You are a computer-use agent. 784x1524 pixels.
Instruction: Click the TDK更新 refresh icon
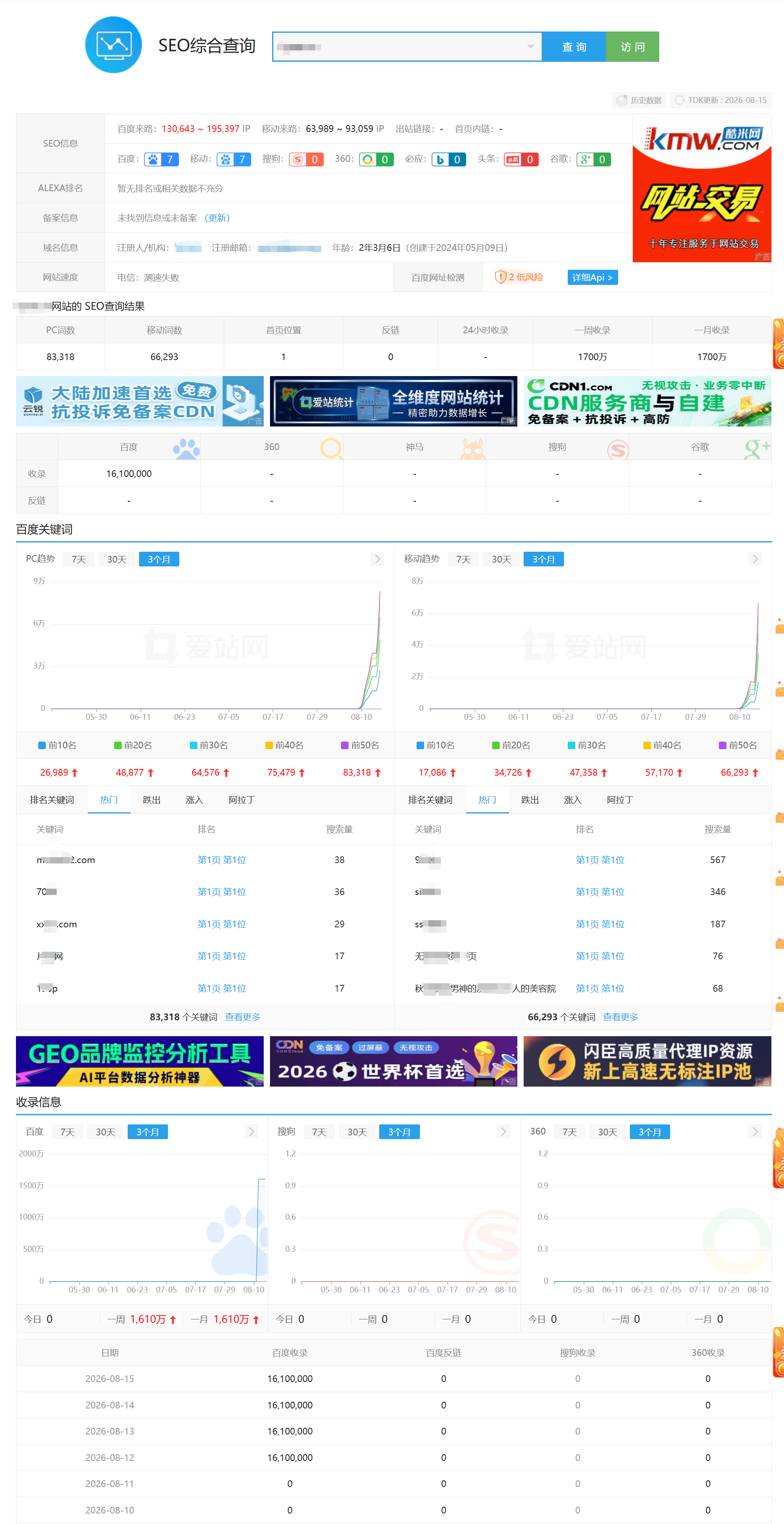point(679,100)
